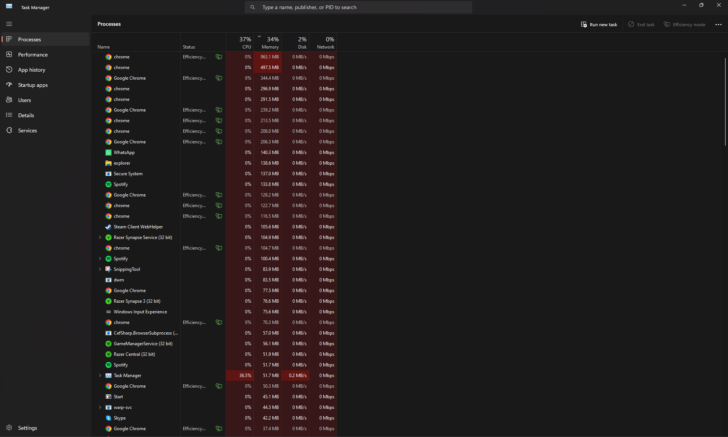728x437 pixels.
Task: Sort processes by CPU column header
Action: tap(246, 43)
